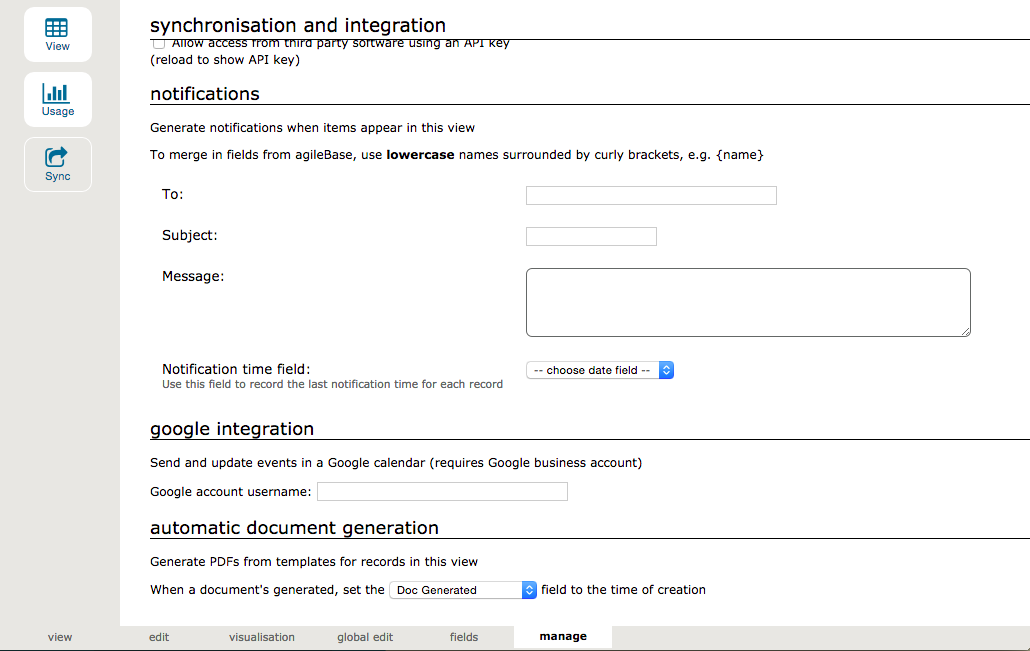Click the 'automatic document generation' heading
Image resolution: width=1030 pixels, height=651 pixels.
[294, 528]
